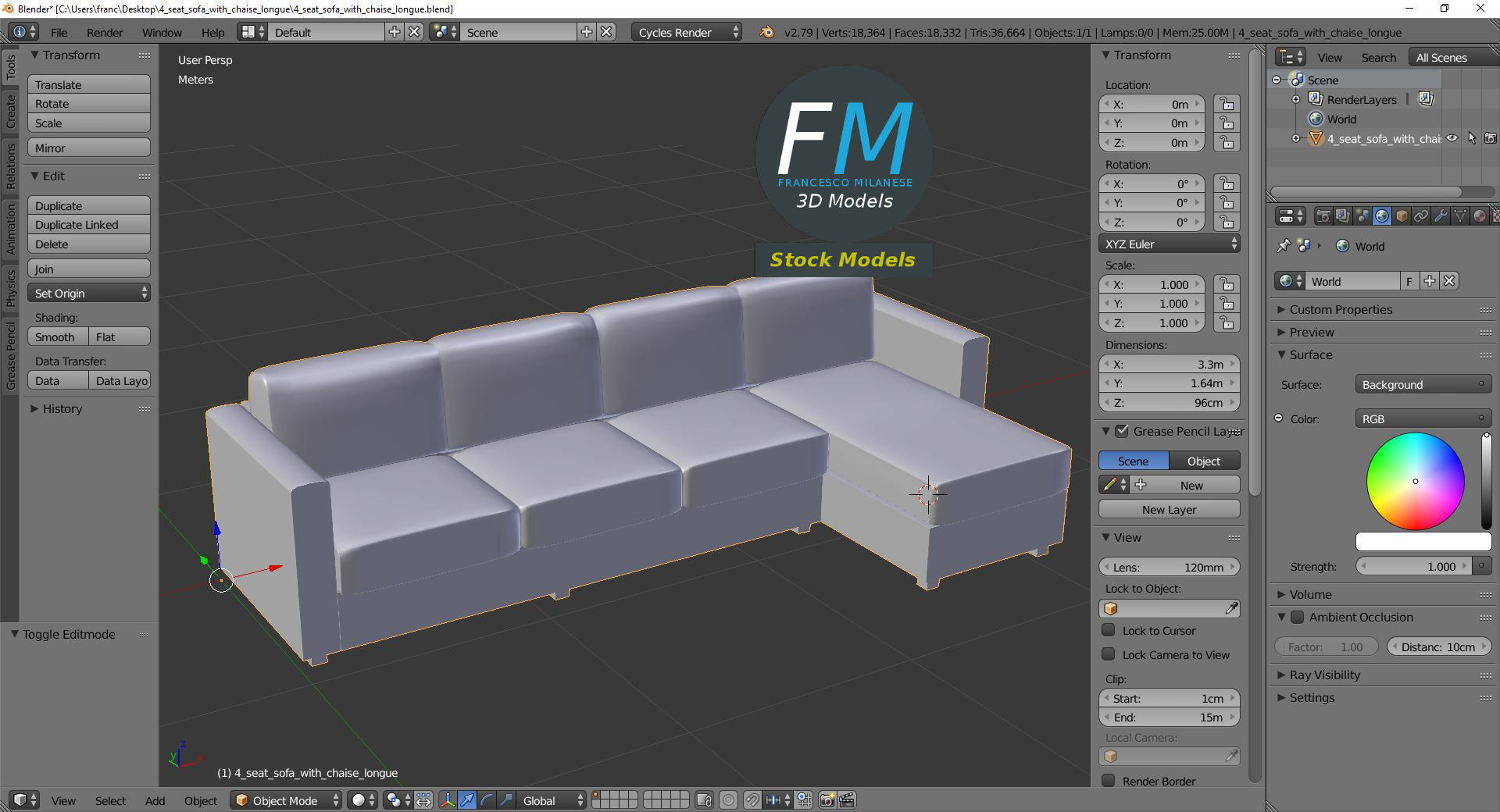Click the 3D manipulator toggle icon
Viewport: 1500px width, 812px height.
(448, 800)
